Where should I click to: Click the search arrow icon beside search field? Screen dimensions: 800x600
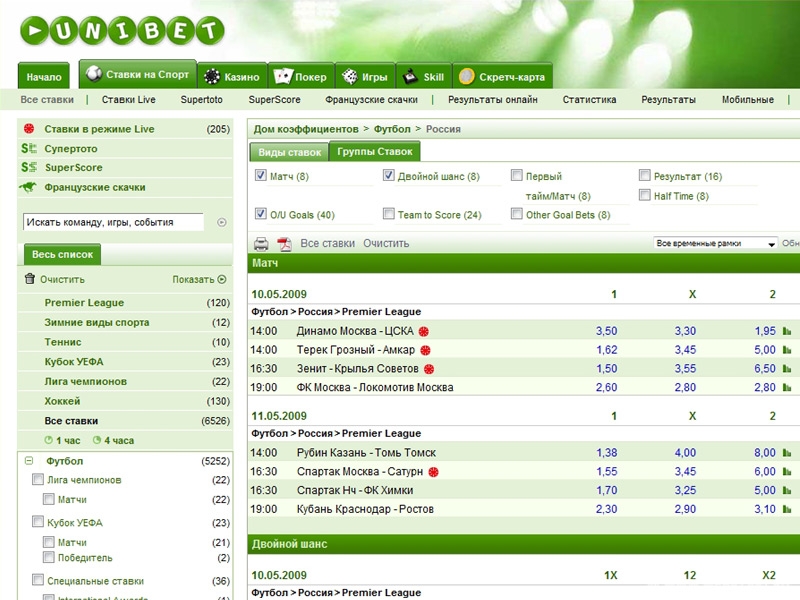pos(221,222)
